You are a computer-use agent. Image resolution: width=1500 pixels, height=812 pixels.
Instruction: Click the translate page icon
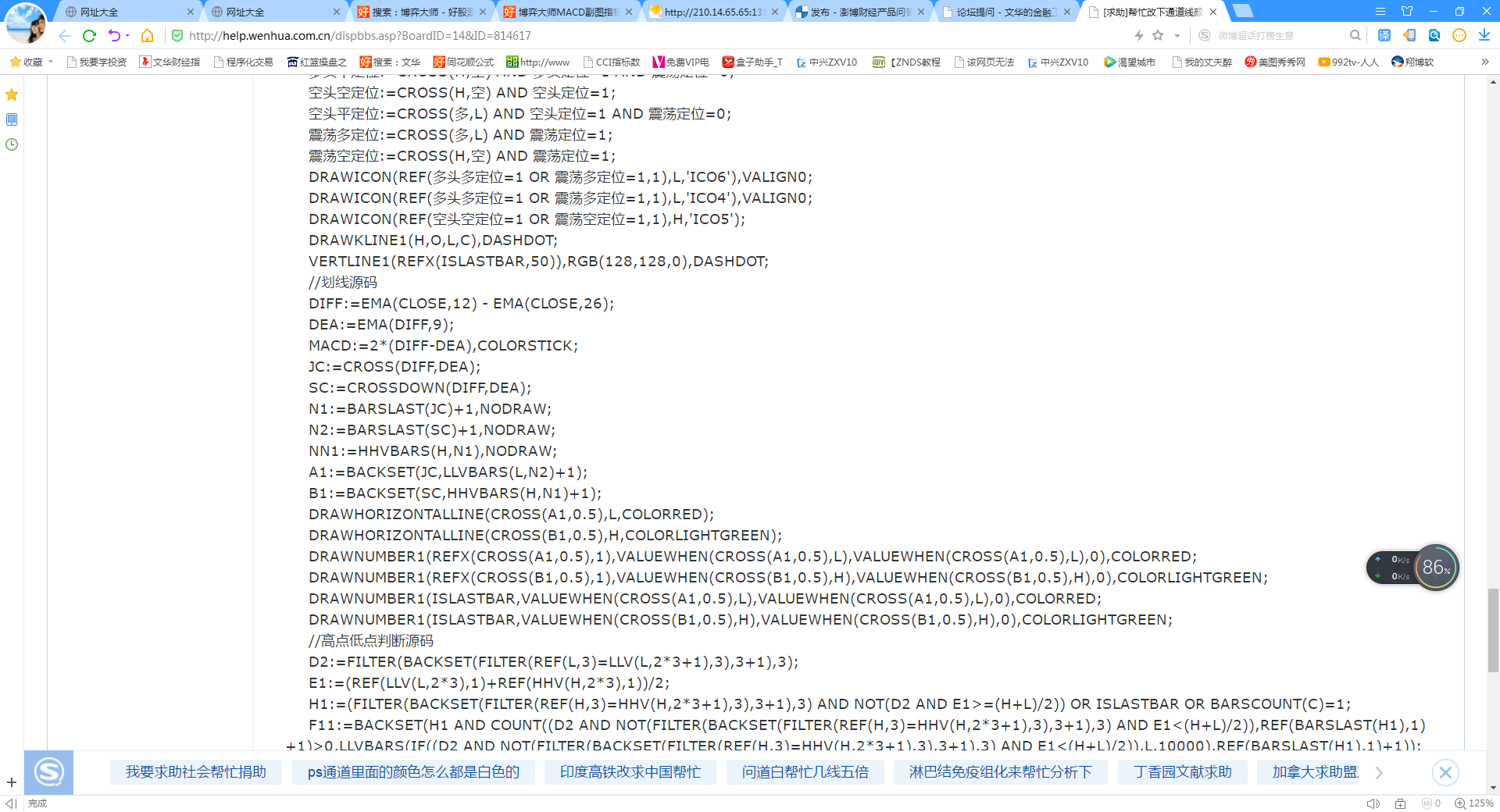click(1384, 36)
